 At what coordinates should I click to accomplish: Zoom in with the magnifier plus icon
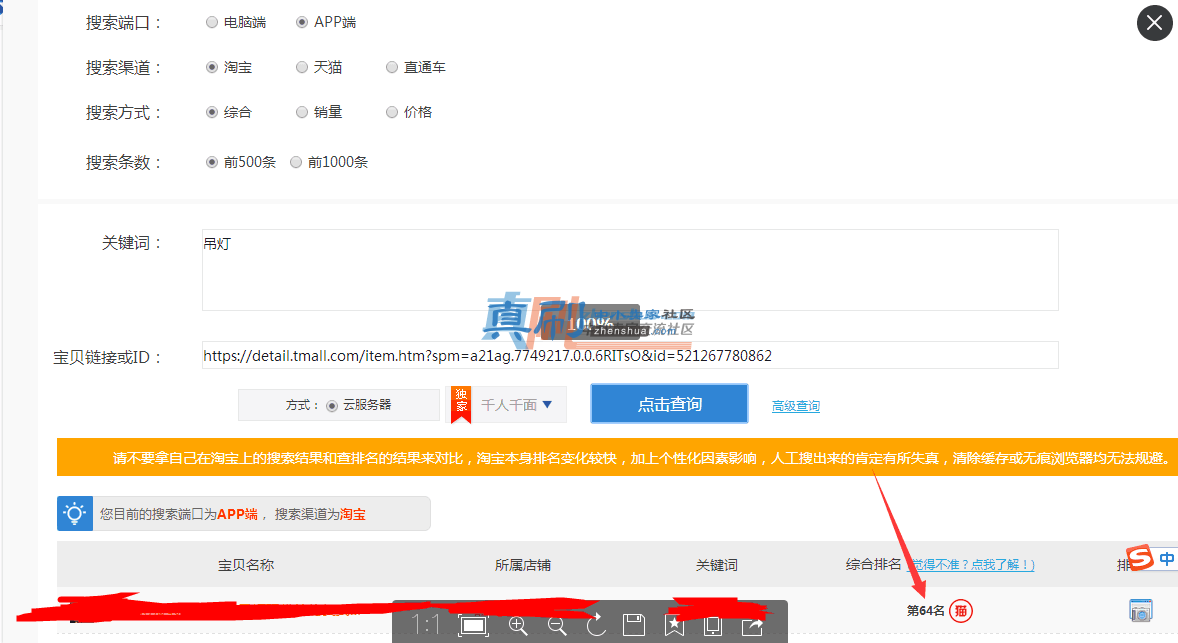(x=518, y=625)
